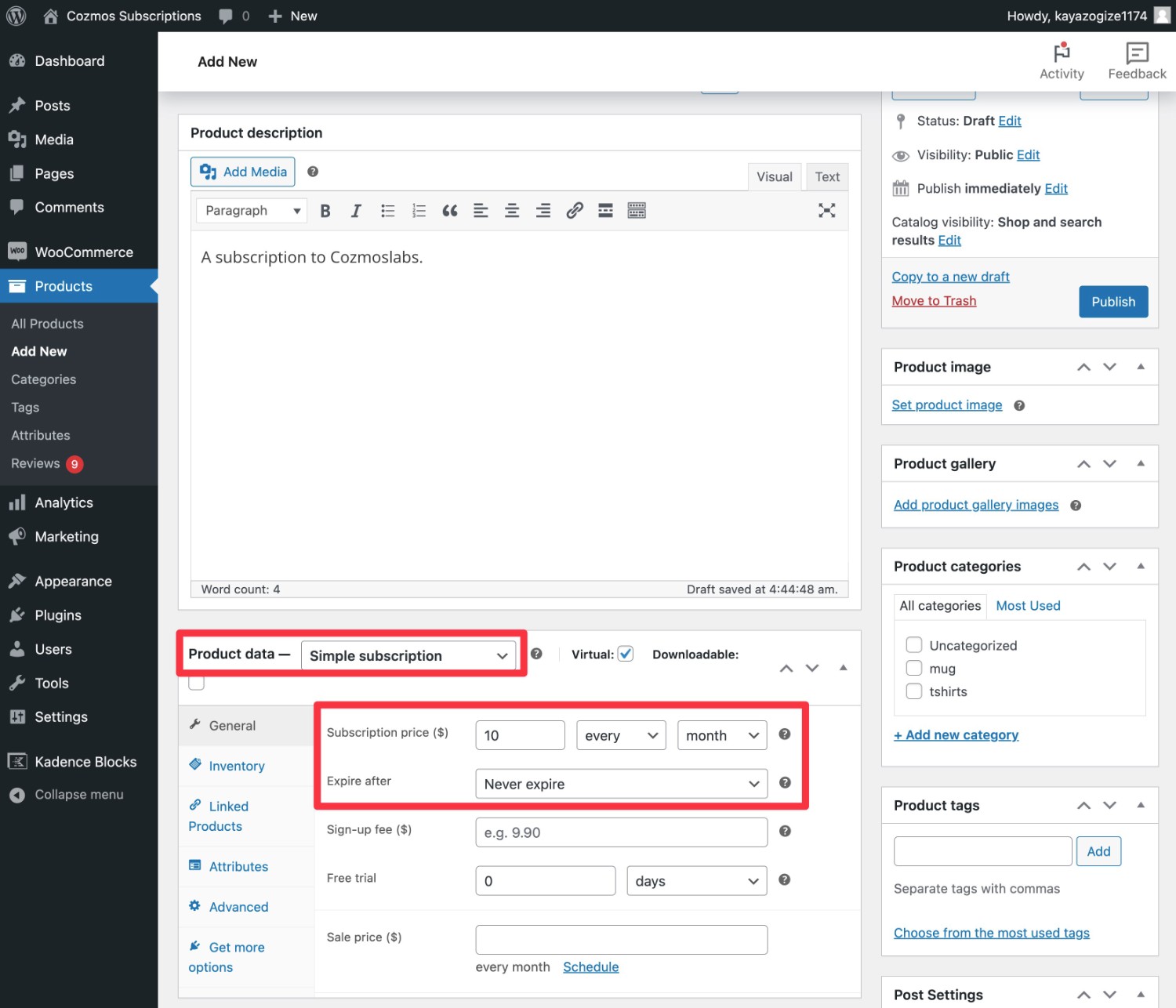Click the Publish button
Viewport: 1176px width, 1008px height.
click(1113, 302)
